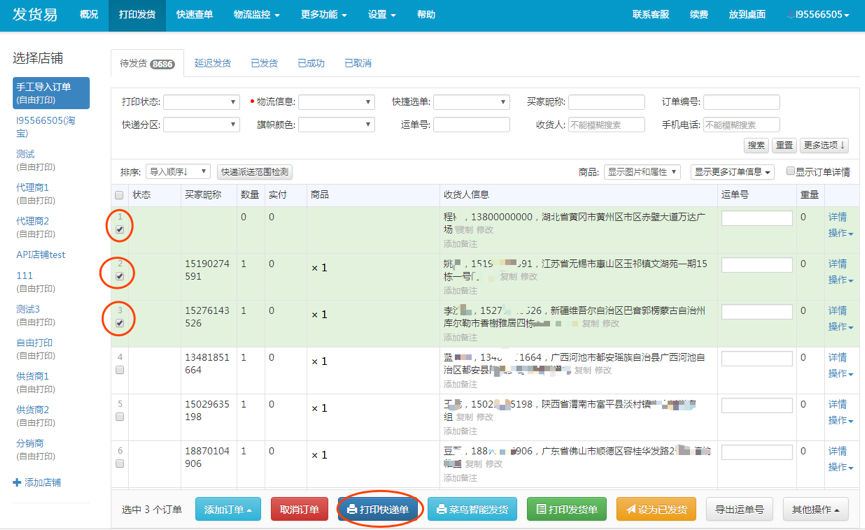The image size is (865, 530).
Task: Open the 快递分区 dropdown
Action: [201, 125]
